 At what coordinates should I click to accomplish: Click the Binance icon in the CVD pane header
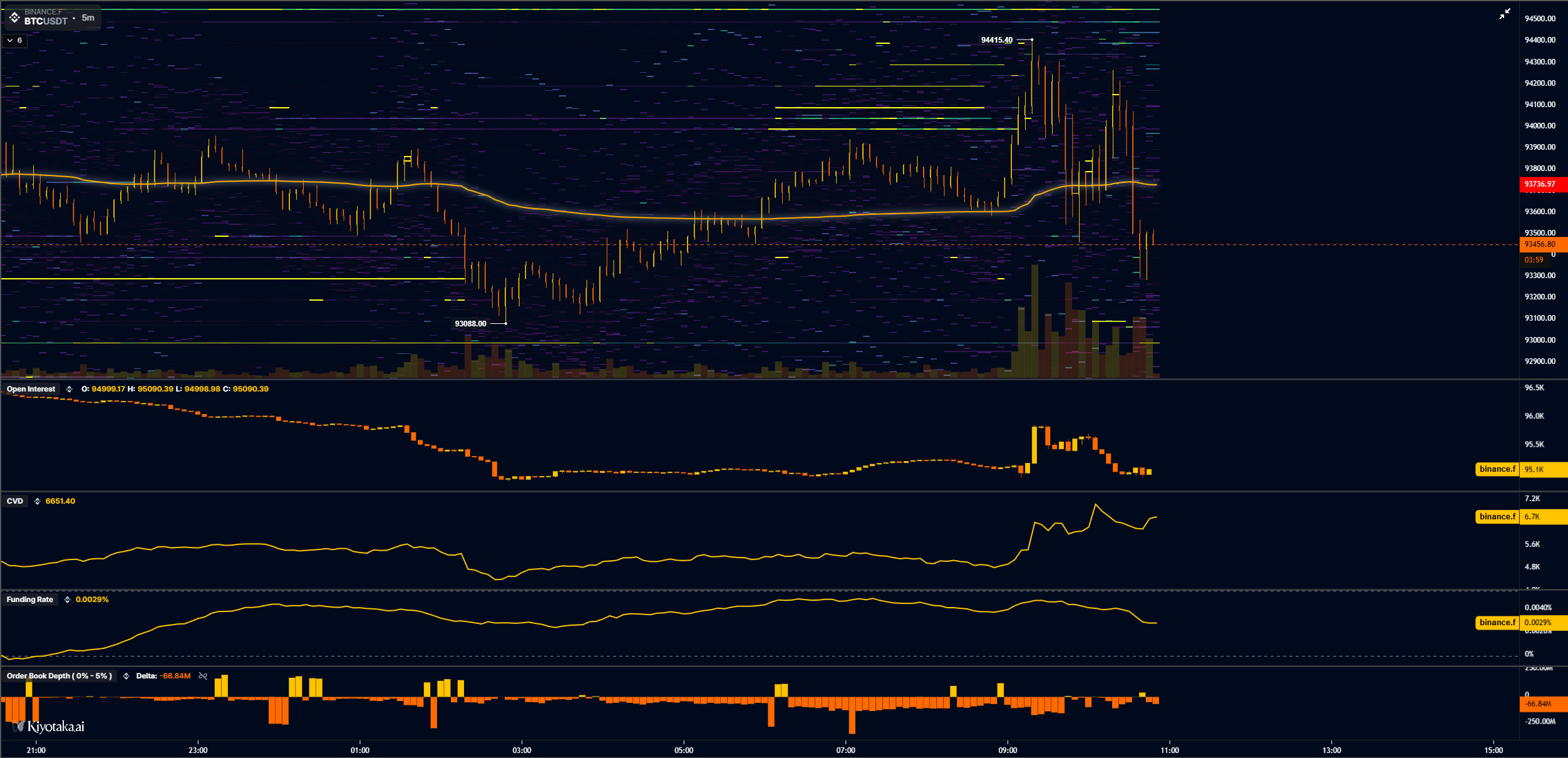[x=36, y=501]
